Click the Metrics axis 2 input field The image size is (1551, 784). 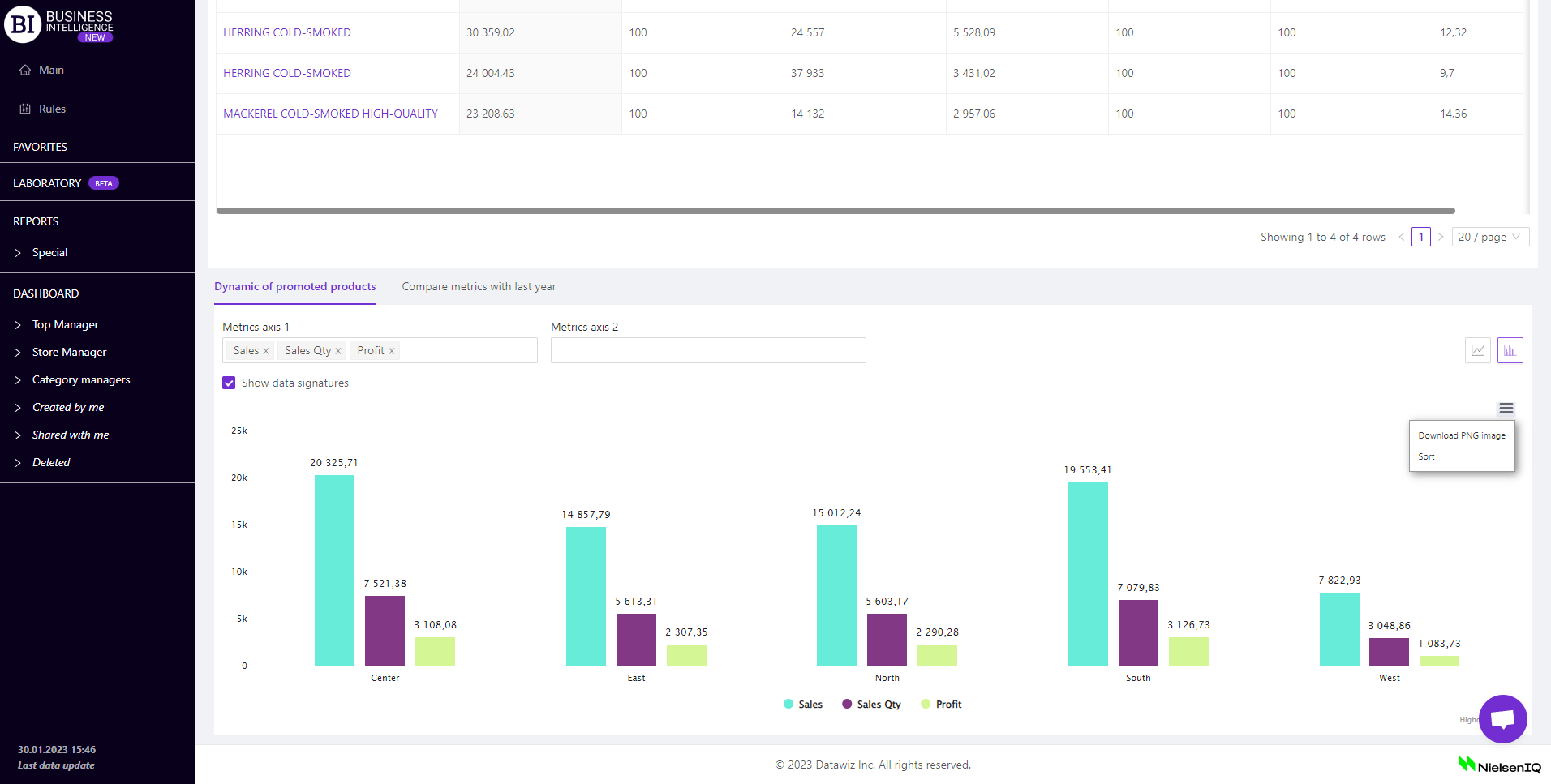click(707, 351)
